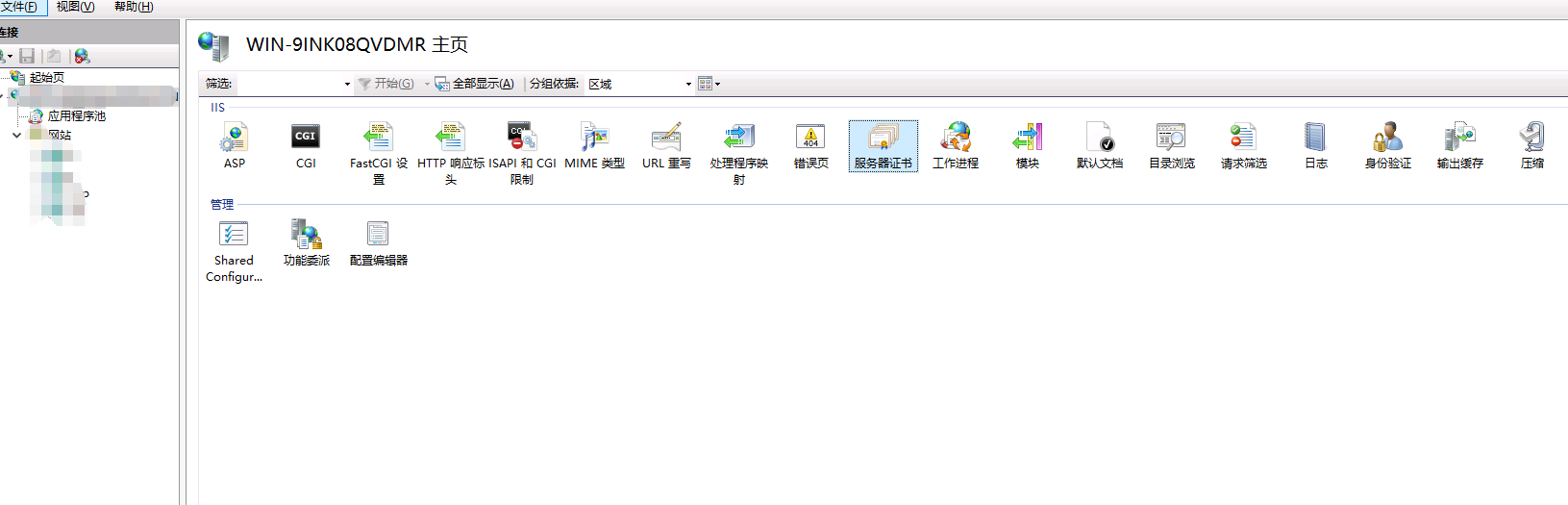Open 日志 (logging) feature

click(x=1316, y=146)
